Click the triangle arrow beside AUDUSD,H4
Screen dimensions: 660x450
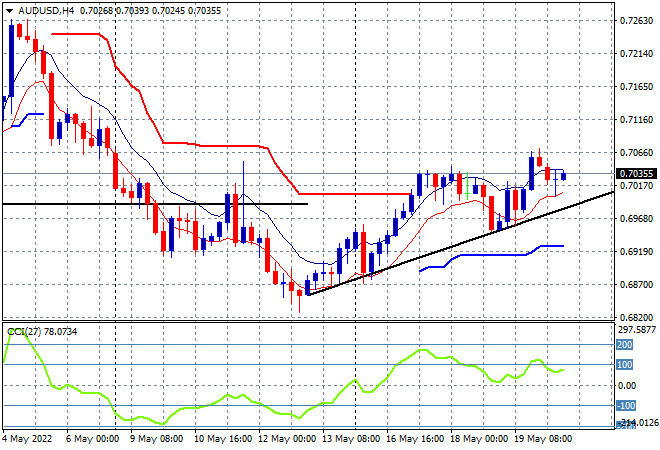point(9,8)
